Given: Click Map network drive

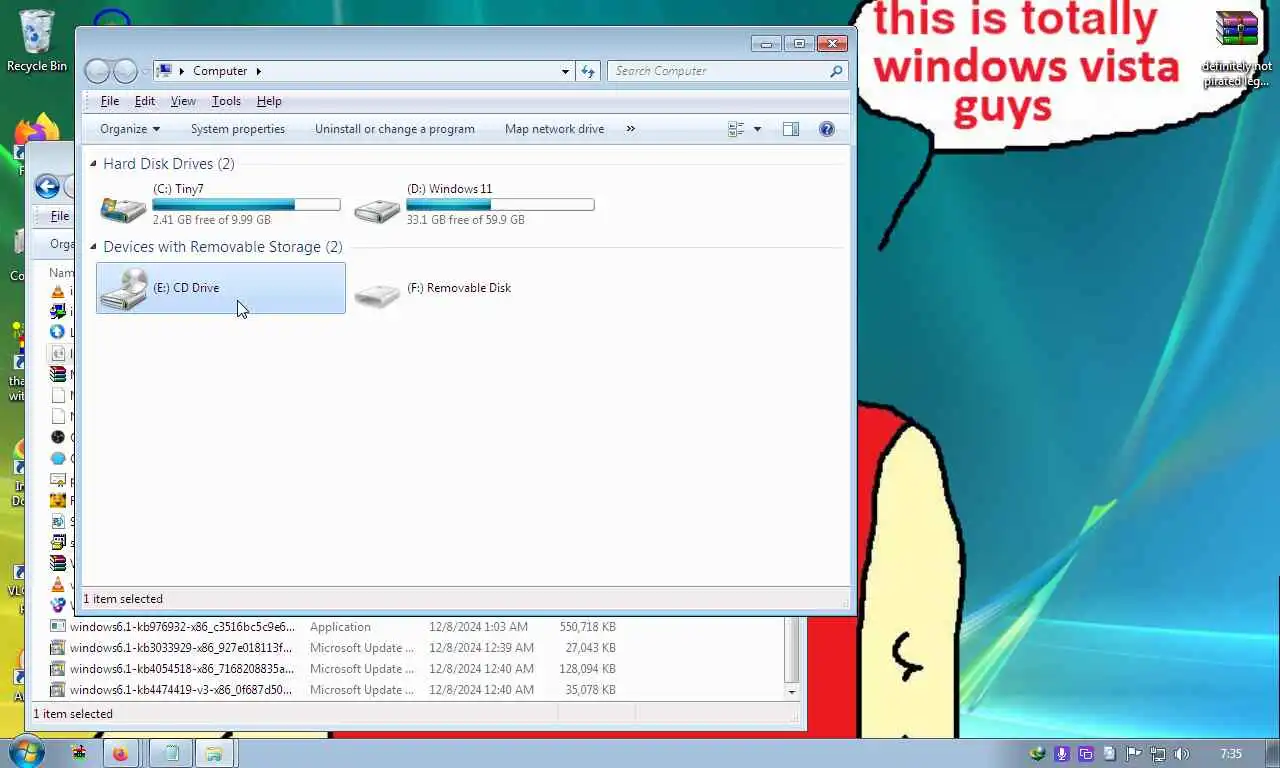Looking at the screenshot, I should click(x=554, y=129).
